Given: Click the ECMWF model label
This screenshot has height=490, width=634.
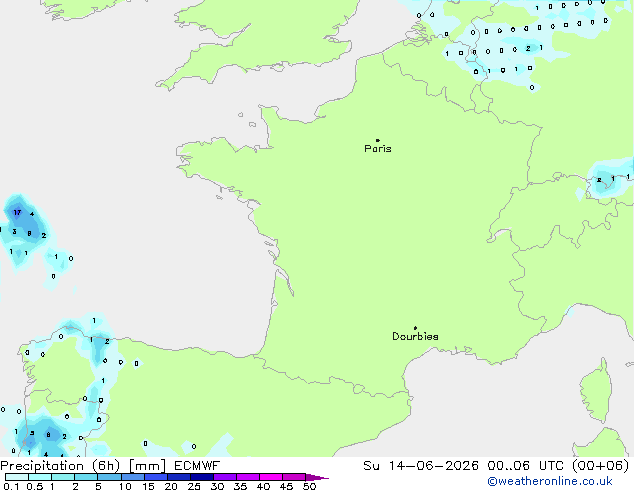Looking at the screenshot, I should [x=197, y=466].
